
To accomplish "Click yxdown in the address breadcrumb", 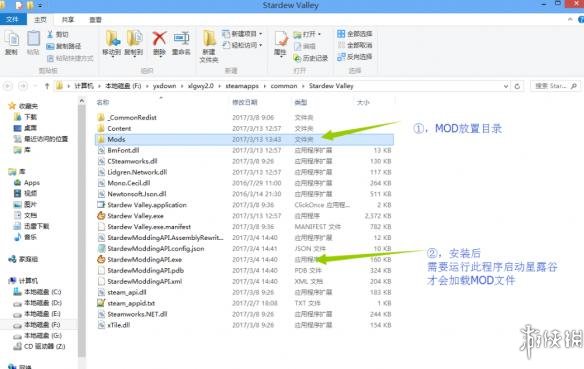I will 164,86.
